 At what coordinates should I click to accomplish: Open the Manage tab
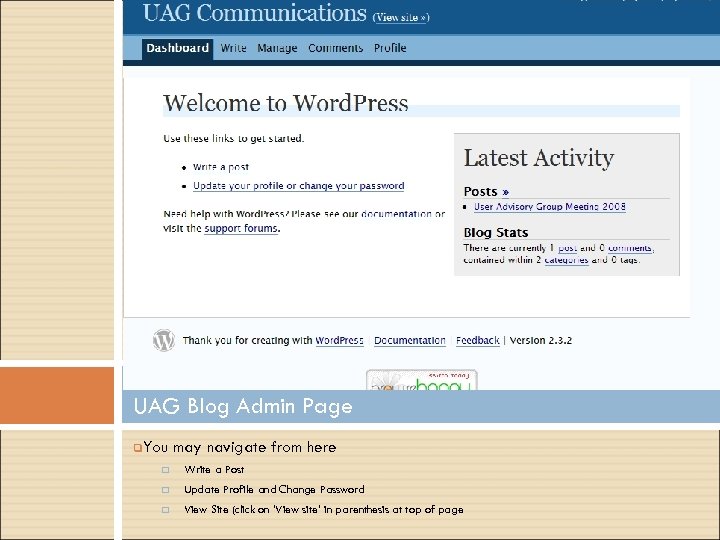277,48
